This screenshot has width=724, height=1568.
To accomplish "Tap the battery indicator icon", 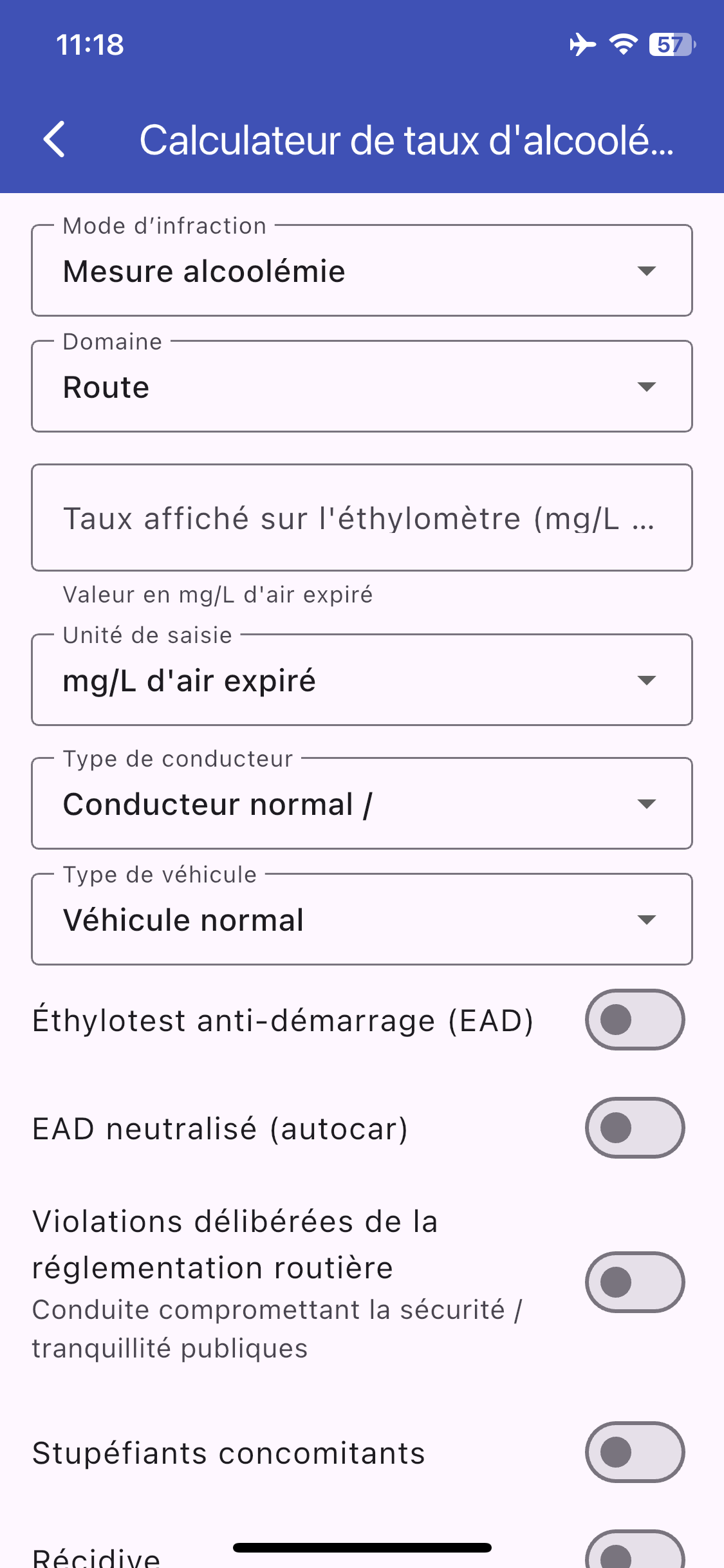I will click(671, 44).
